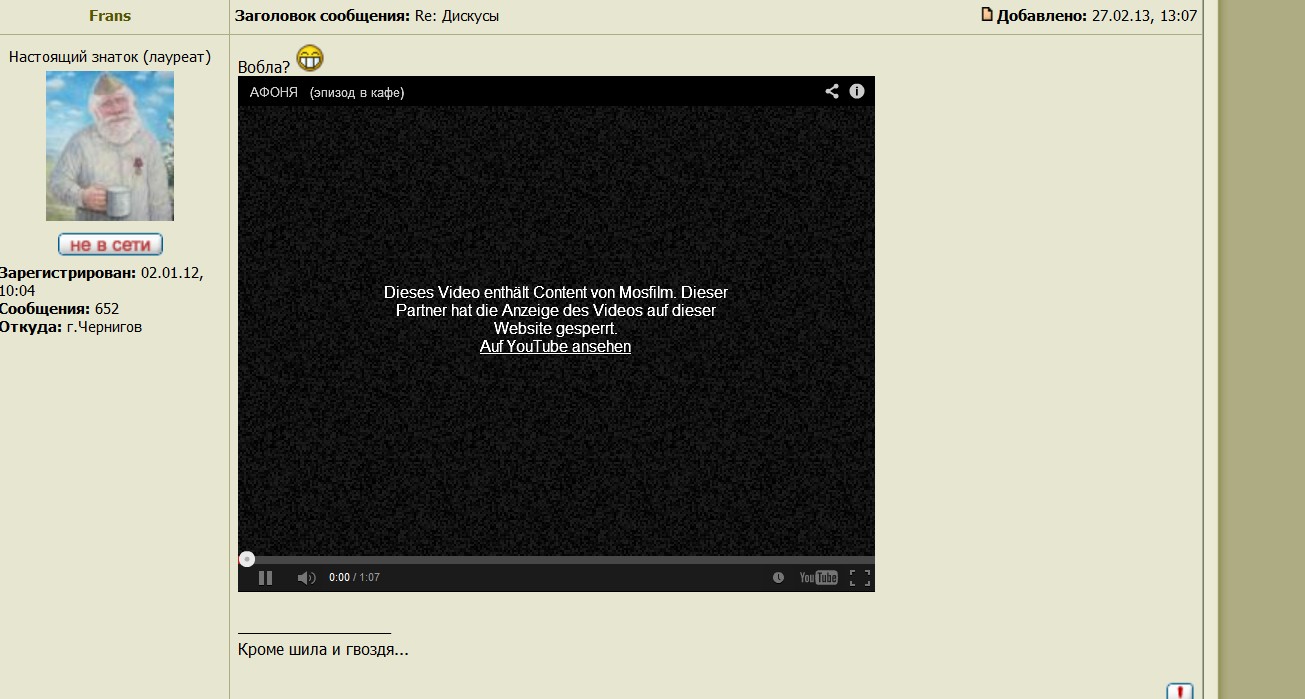Click the 0:00 / 1:07 time display

(354, 578)
